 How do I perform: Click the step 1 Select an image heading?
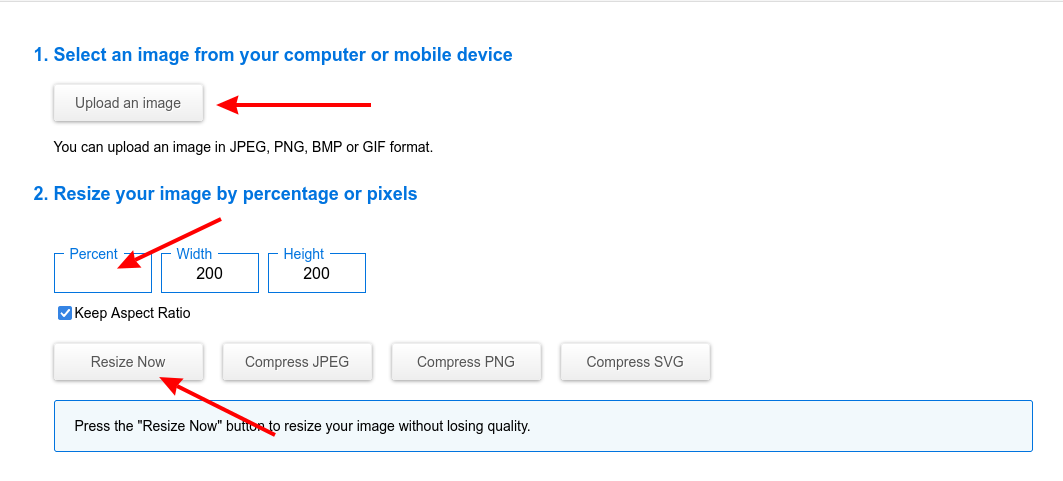273,55
